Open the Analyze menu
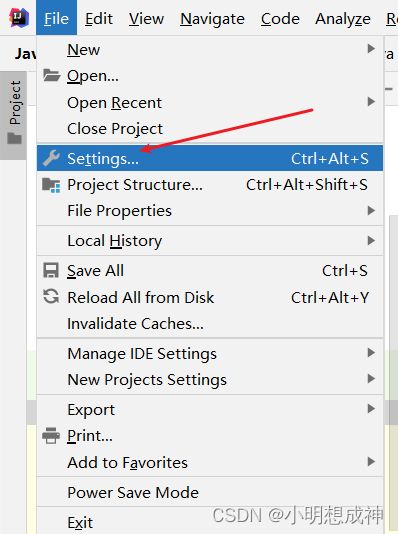Image resolution: width=398 pixels, height=534 pixels. [x=343, y=18]
